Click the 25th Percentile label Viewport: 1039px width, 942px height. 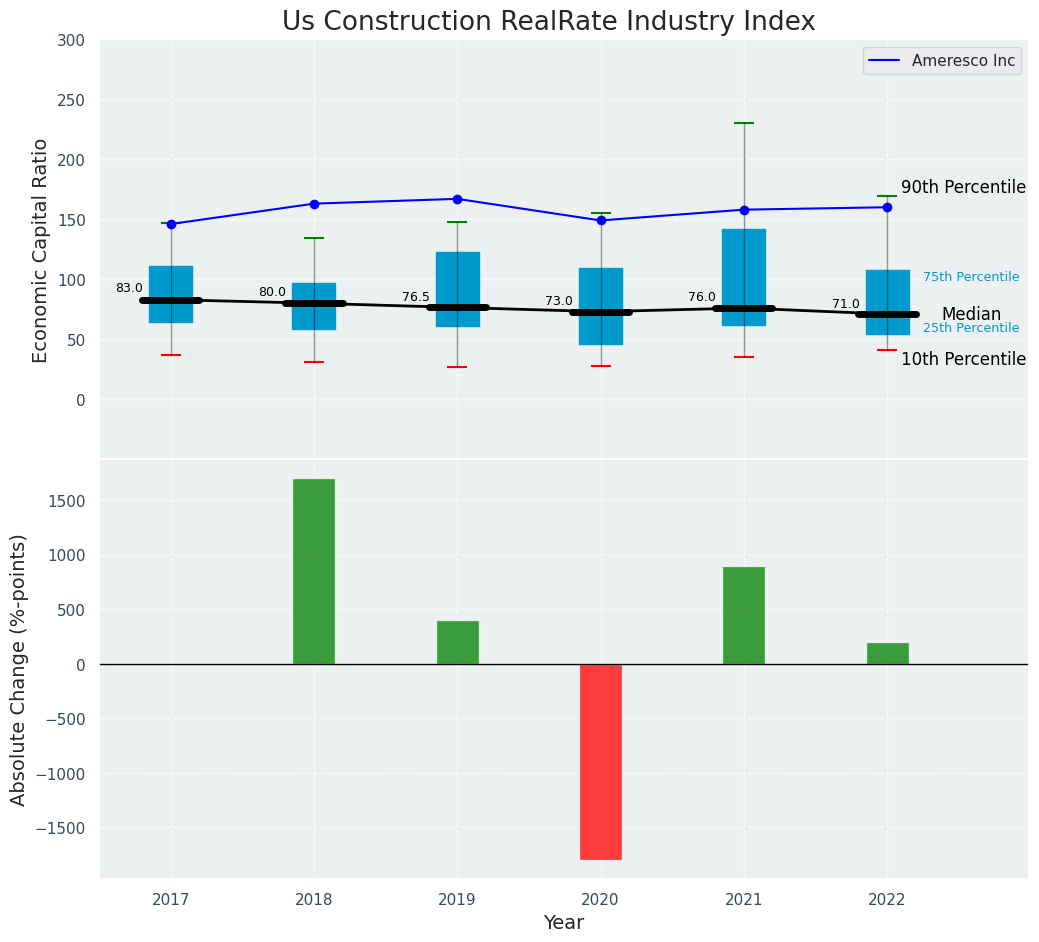971,328
